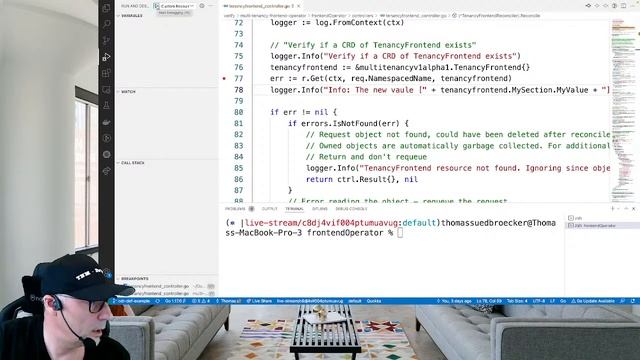Click 'return ctrl.Result{}, nil' on line 86
The height and width of the screenshot is (360, 640).
point(362,179)
